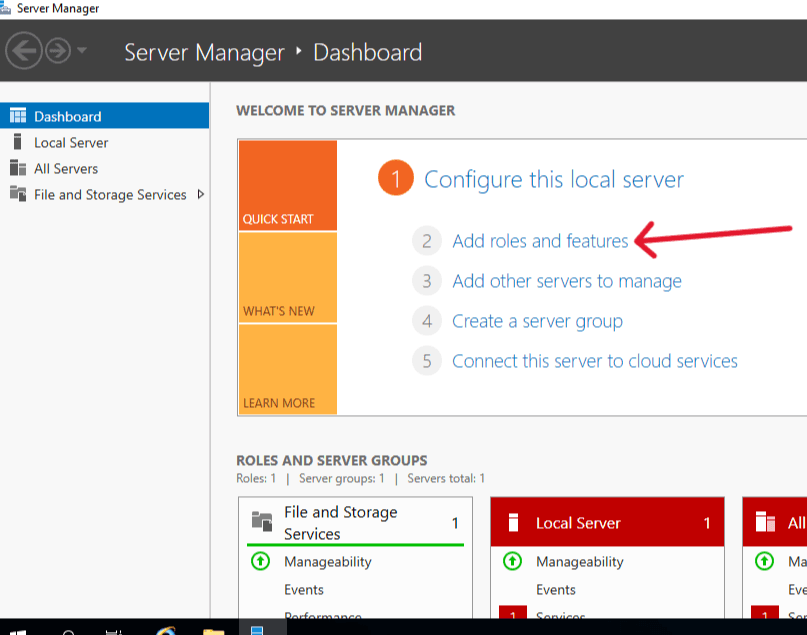Click the Create a server group link
The image size is (807, 635).
pos(537,321)
